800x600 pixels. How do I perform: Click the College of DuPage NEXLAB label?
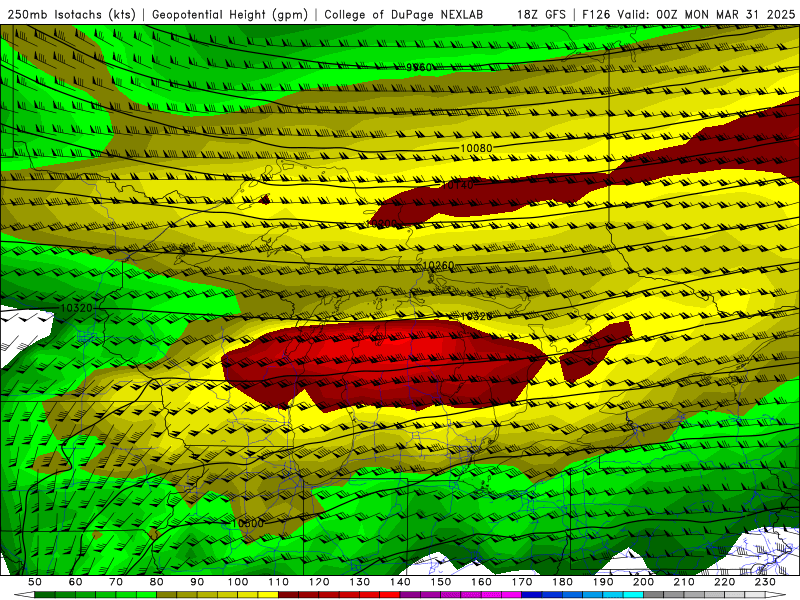404,14
